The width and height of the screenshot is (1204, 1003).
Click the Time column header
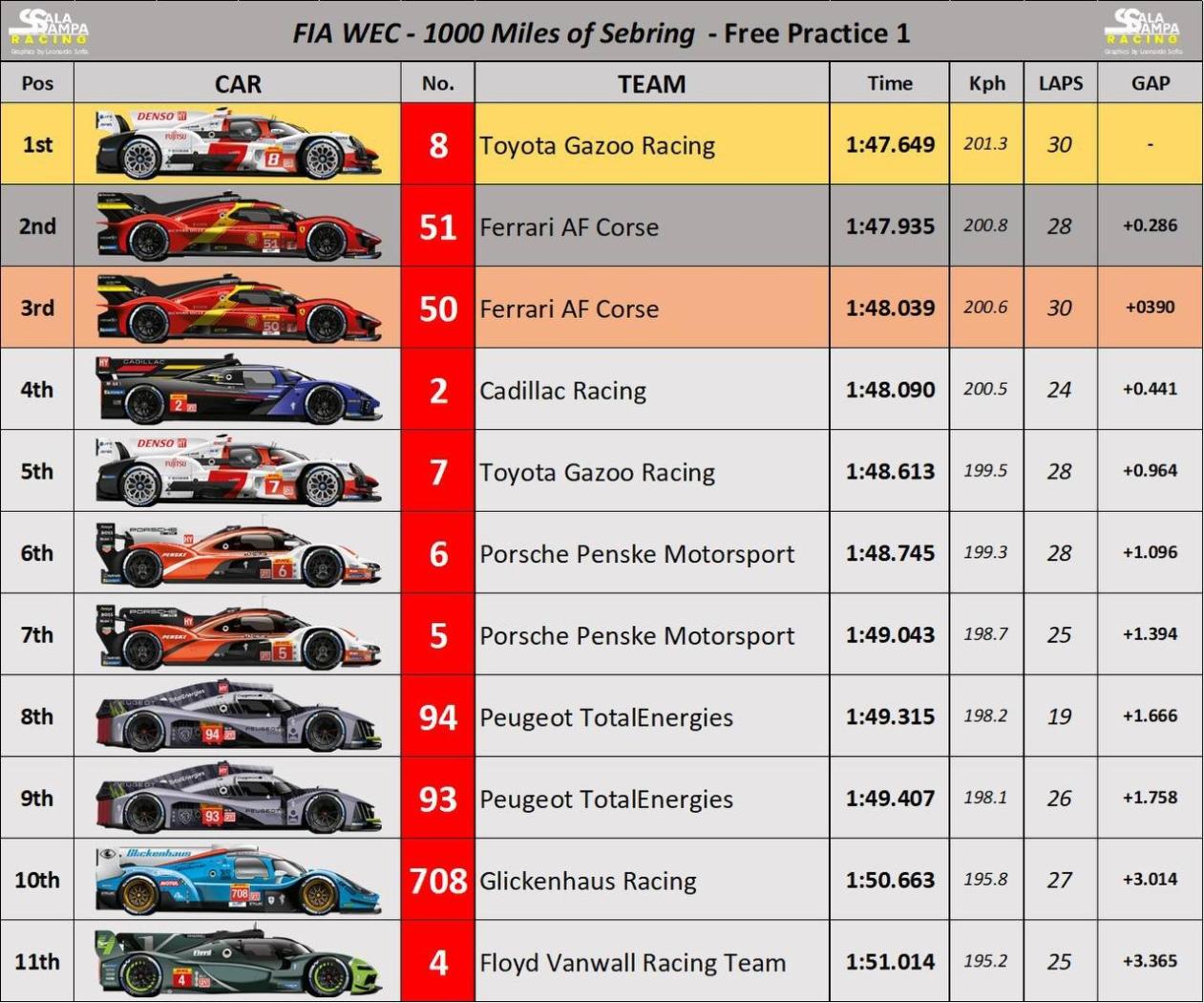click(890, 83)
